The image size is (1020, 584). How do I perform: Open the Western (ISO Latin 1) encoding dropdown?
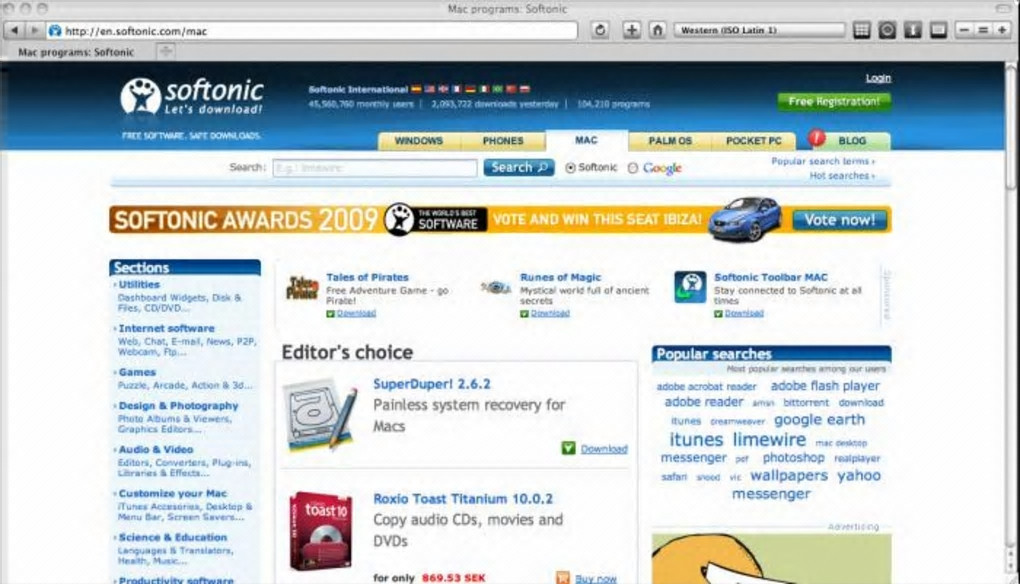[x=759, y=30]
